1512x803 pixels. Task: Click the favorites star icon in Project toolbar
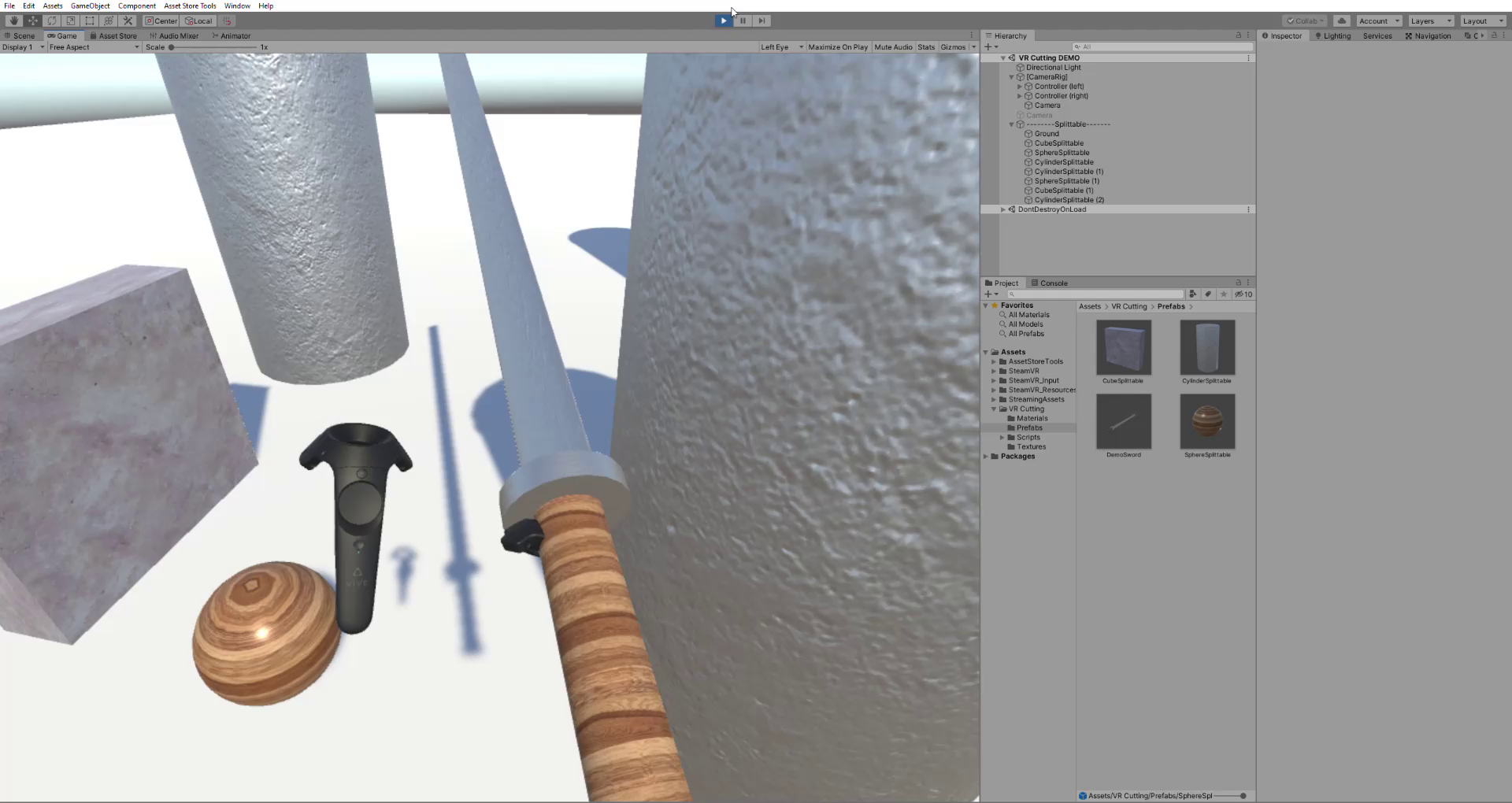(x=1224, y=294)
